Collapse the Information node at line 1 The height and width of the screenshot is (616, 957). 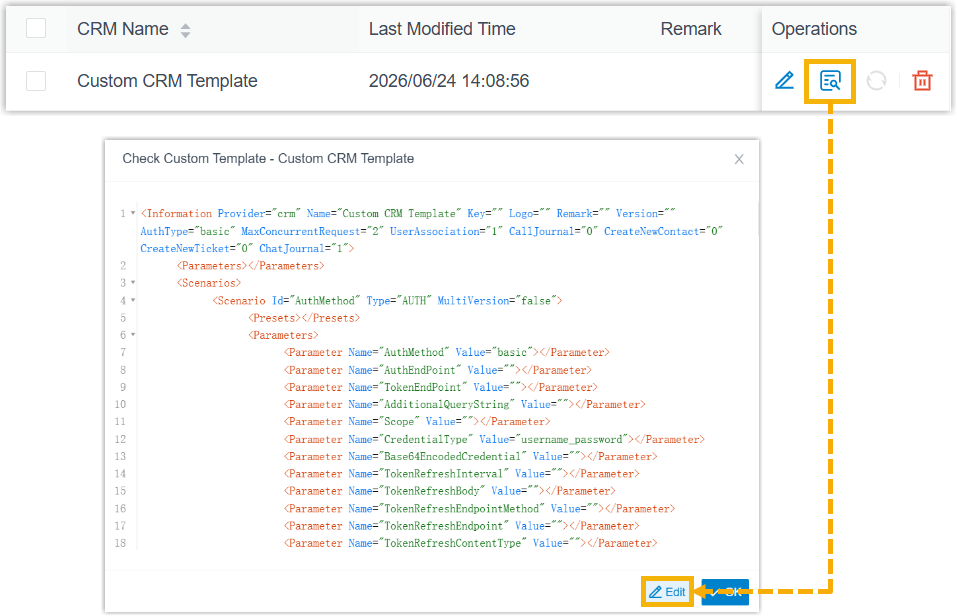pyautogui.click(x=133, y=213)
